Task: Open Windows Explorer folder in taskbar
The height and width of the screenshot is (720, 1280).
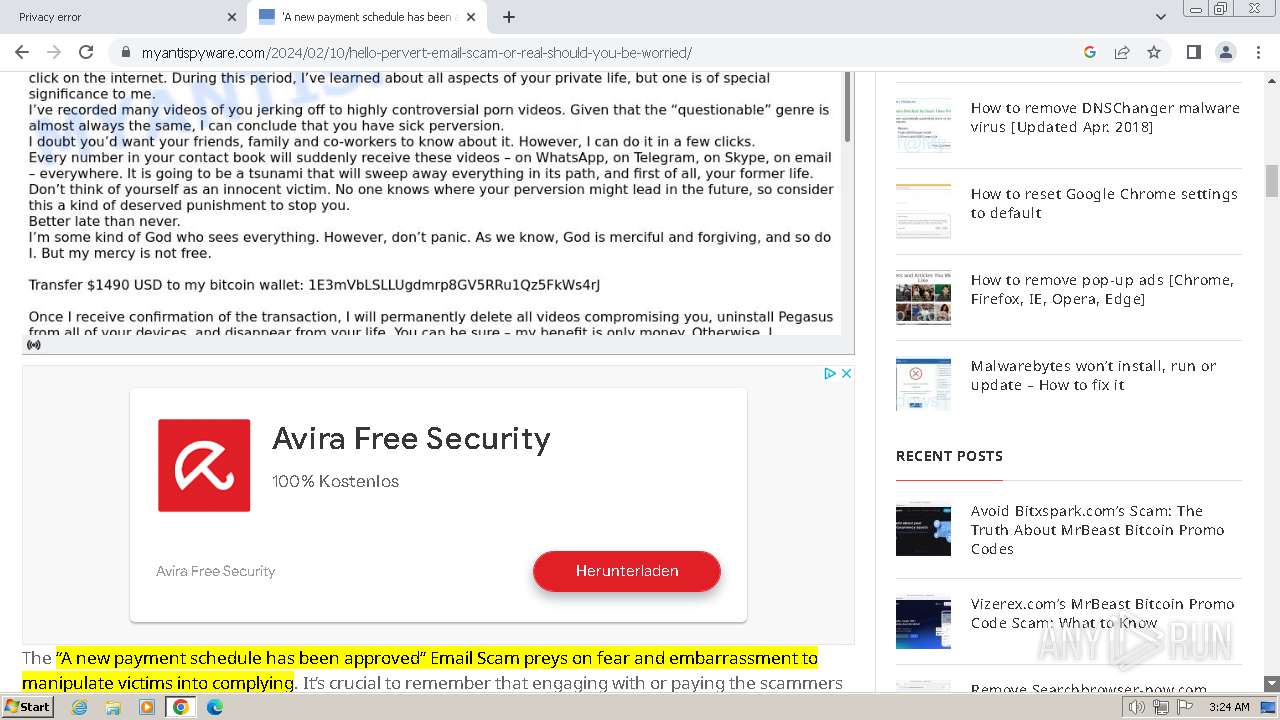Action: coord(113,707)
